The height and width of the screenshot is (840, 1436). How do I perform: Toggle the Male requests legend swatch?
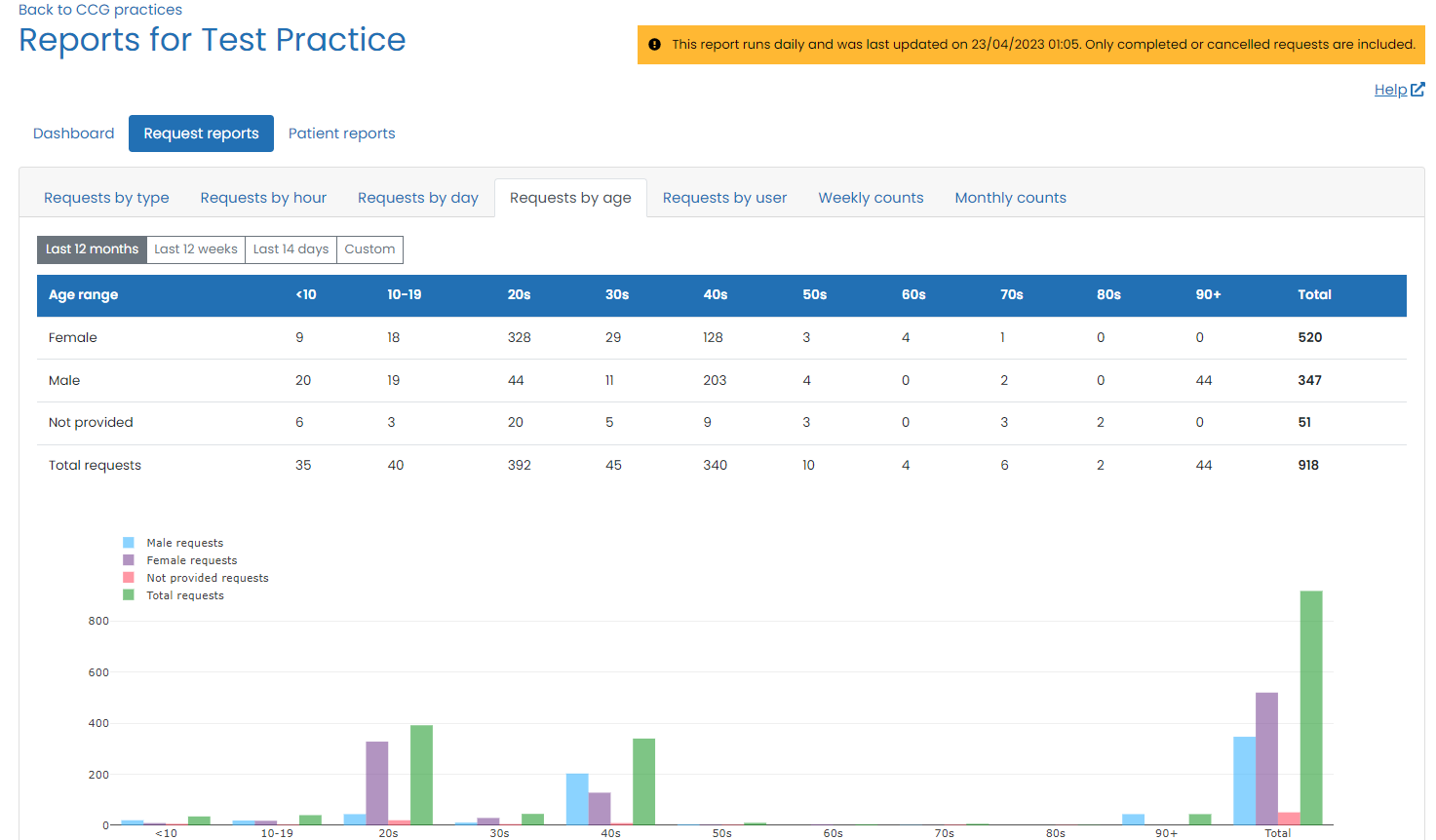click(x=129, y=543)
